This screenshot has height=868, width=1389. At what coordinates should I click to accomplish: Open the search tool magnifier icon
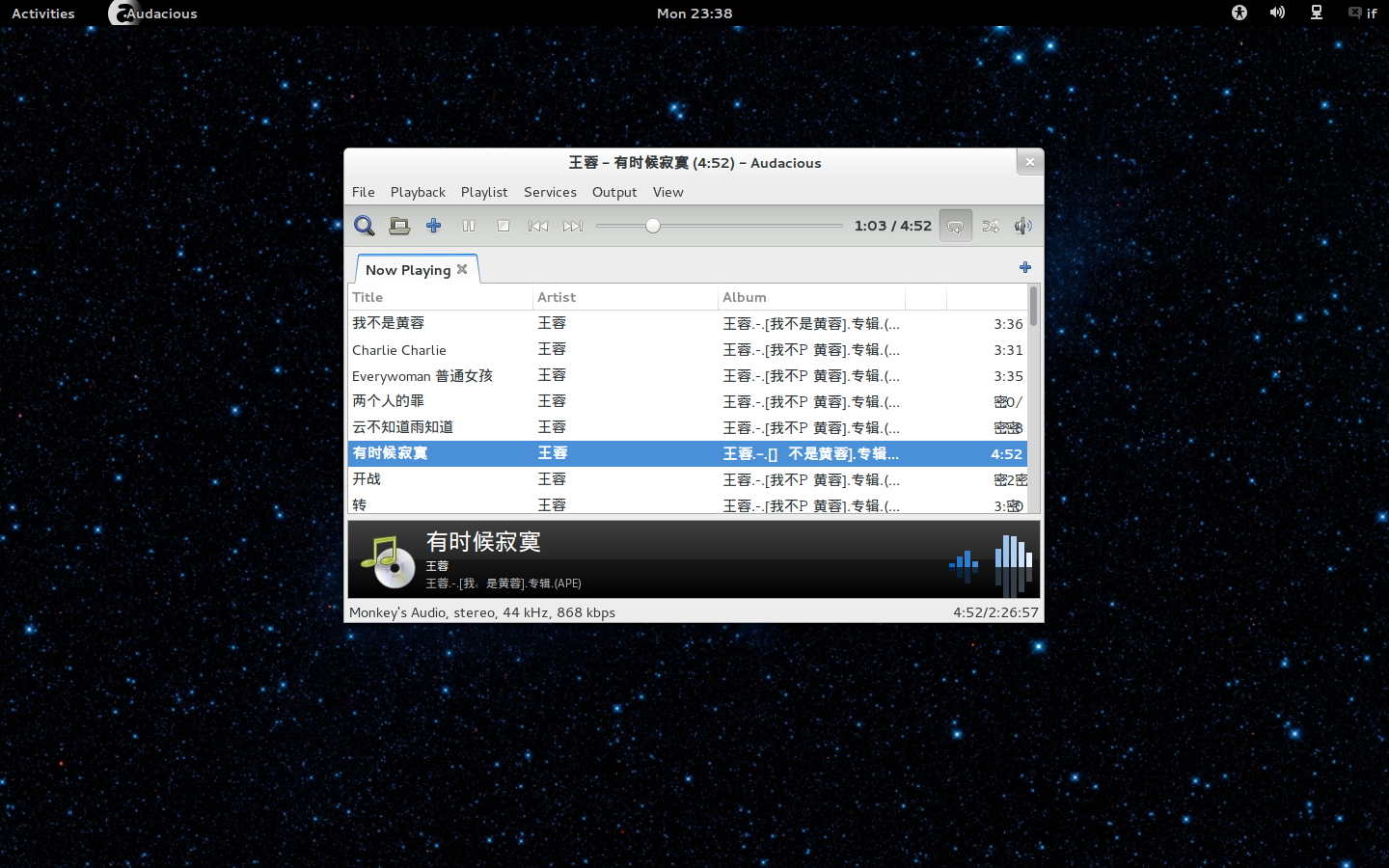364,226
